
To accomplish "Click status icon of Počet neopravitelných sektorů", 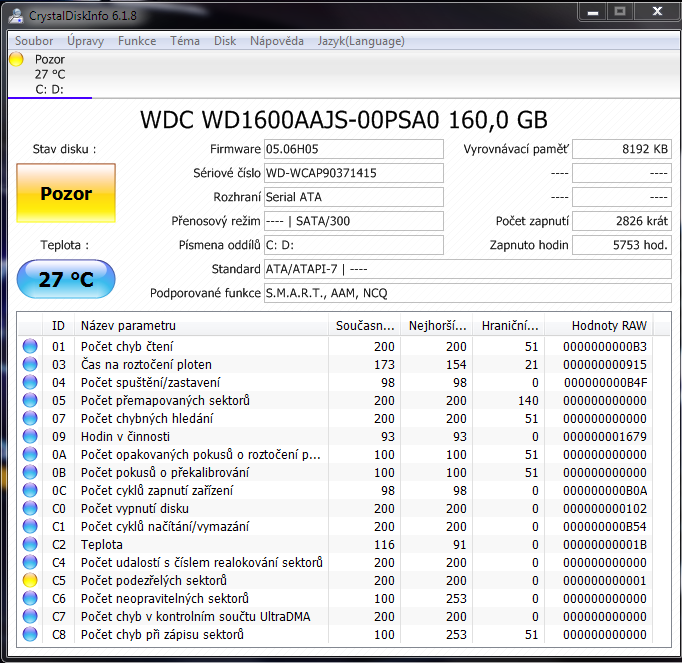I will (30, 598).
